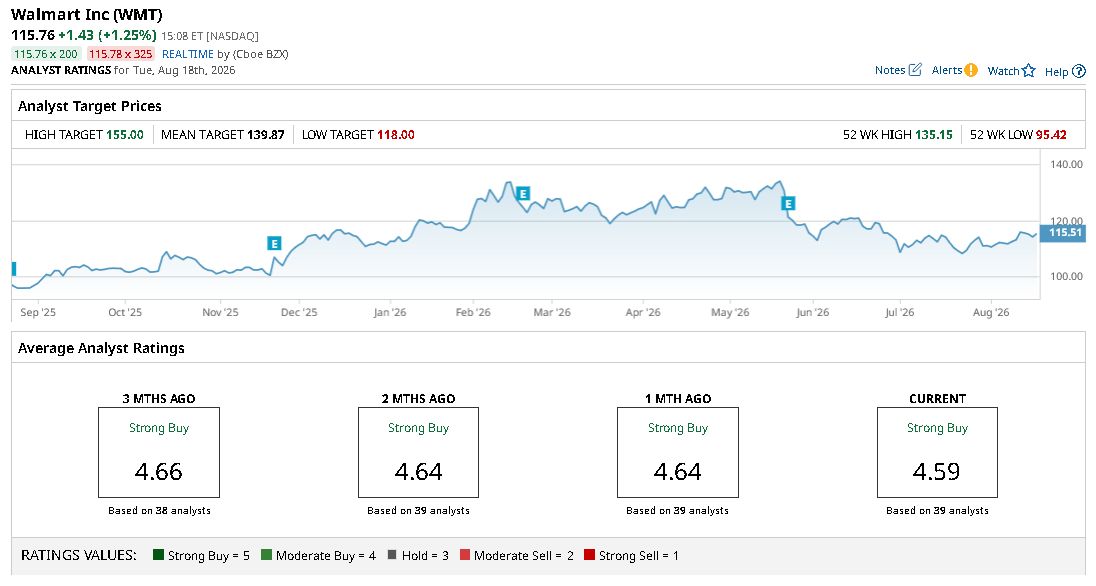Viewport: 1096px width, 586px height.
Task: Click the Moderate Sell legend swatch
Action: (x=465, y=555)
